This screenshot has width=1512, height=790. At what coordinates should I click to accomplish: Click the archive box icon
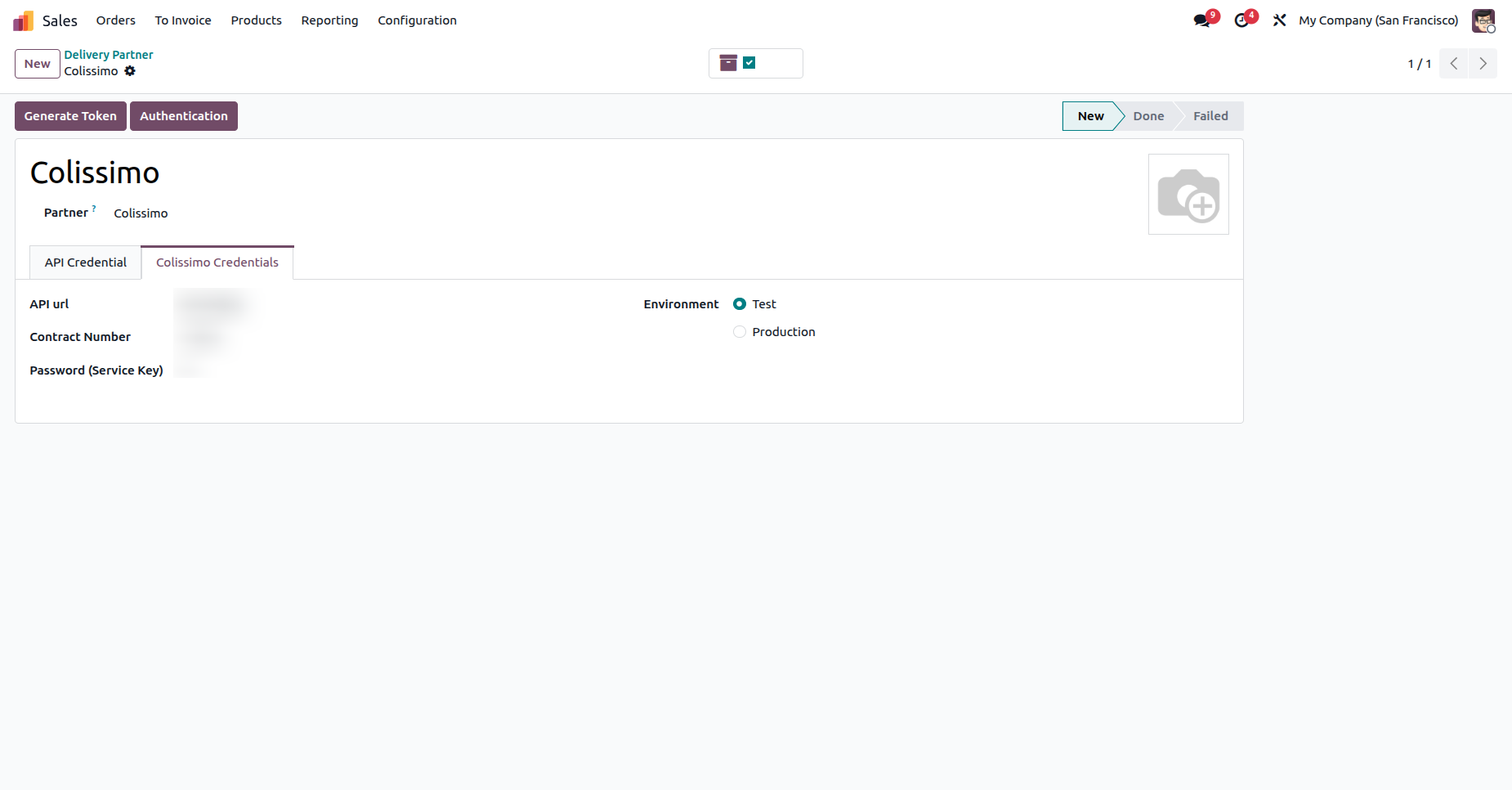click(x=728, y=63)
